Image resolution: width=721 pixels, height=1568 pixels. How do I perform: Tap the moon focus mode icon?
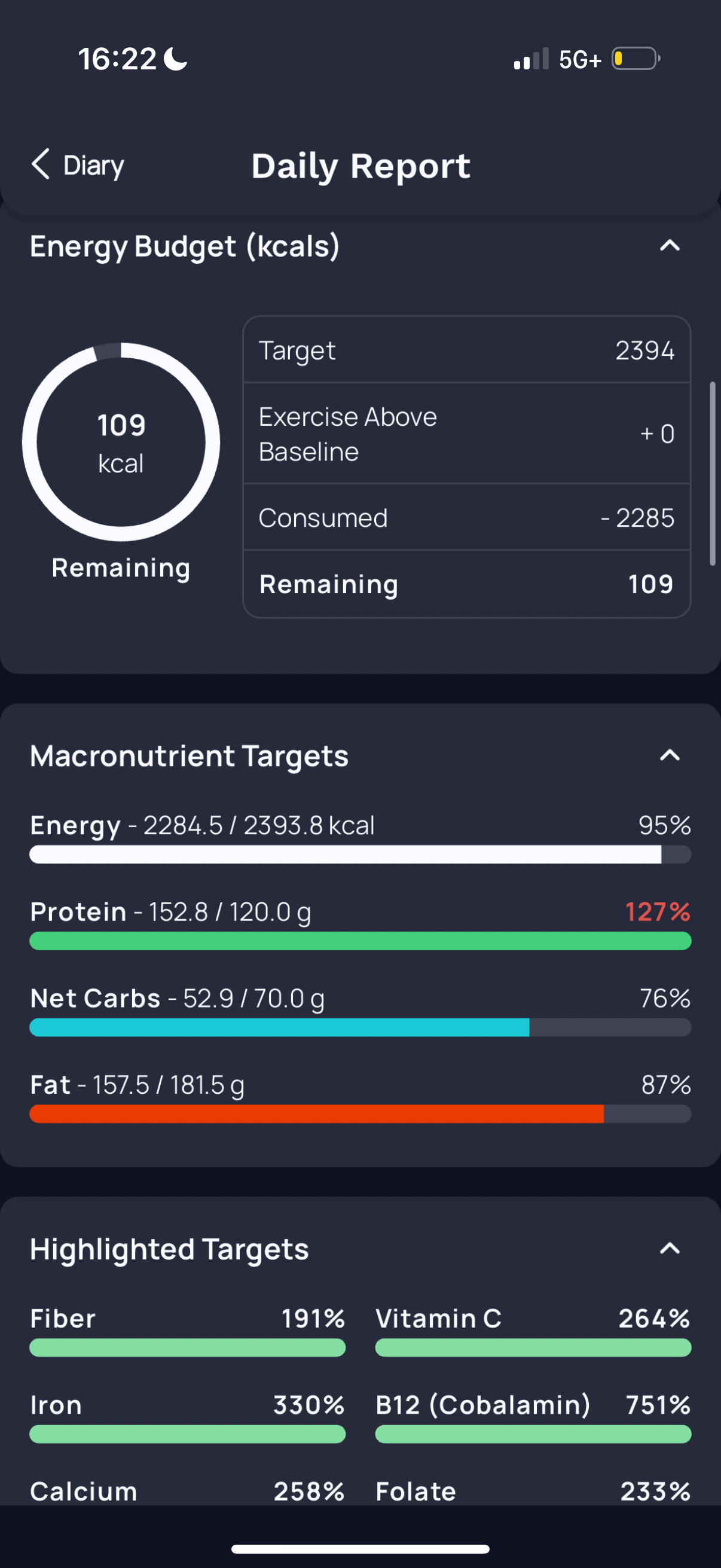(176, 59)
